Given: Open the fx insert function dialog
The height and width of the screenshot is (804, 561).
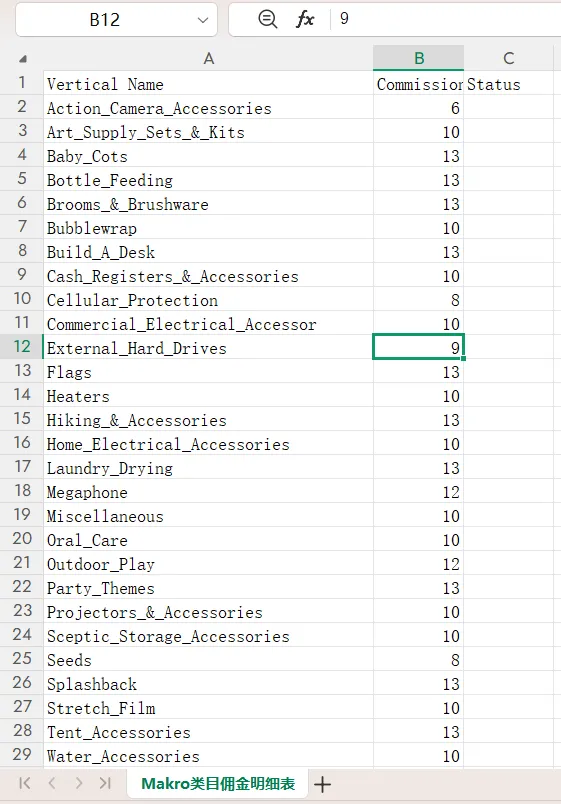Looking at the screenshot, I should [x=305, y=19].
